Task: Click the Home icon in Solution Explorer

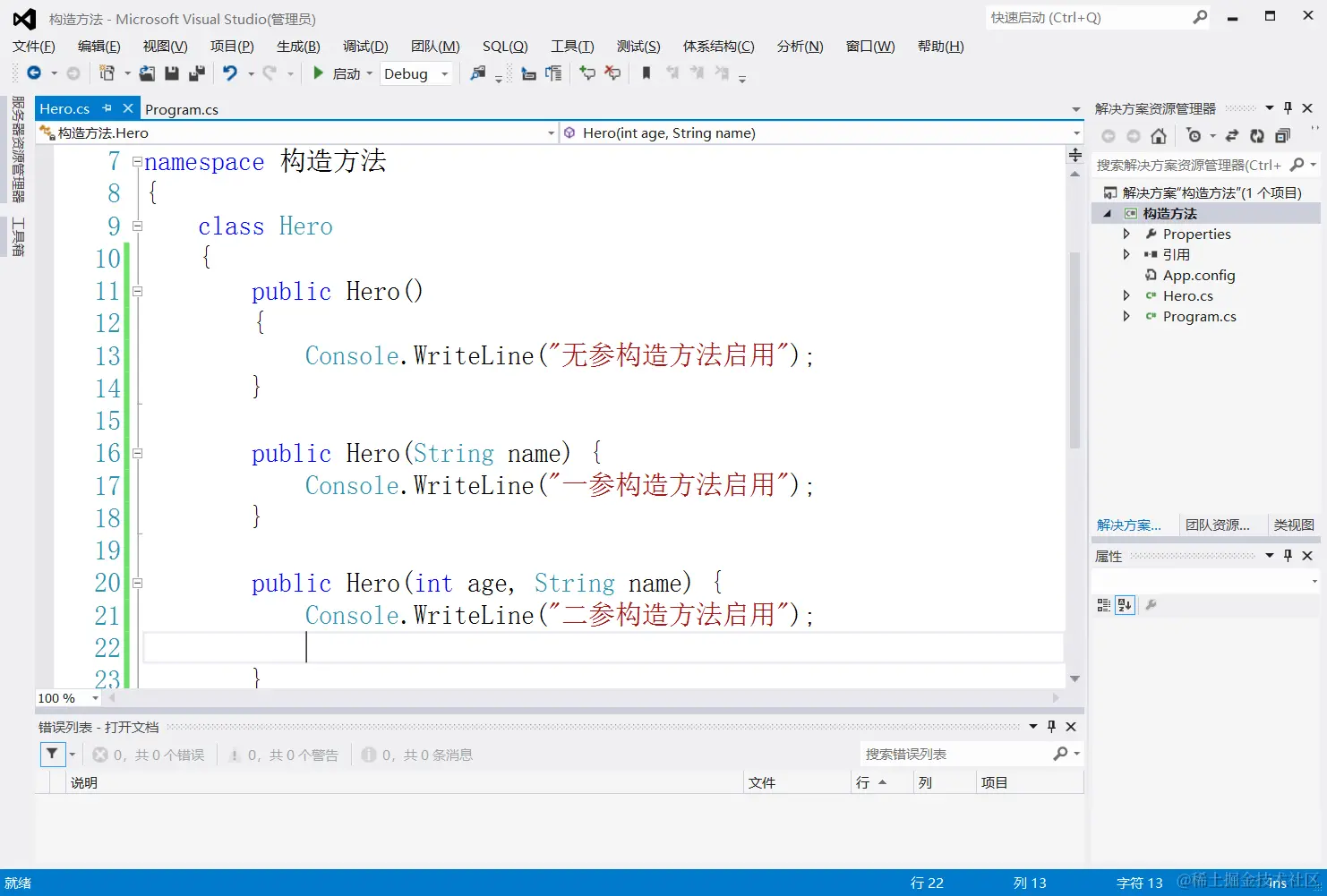Action: pyautogui.click(x=1159, y=136)
